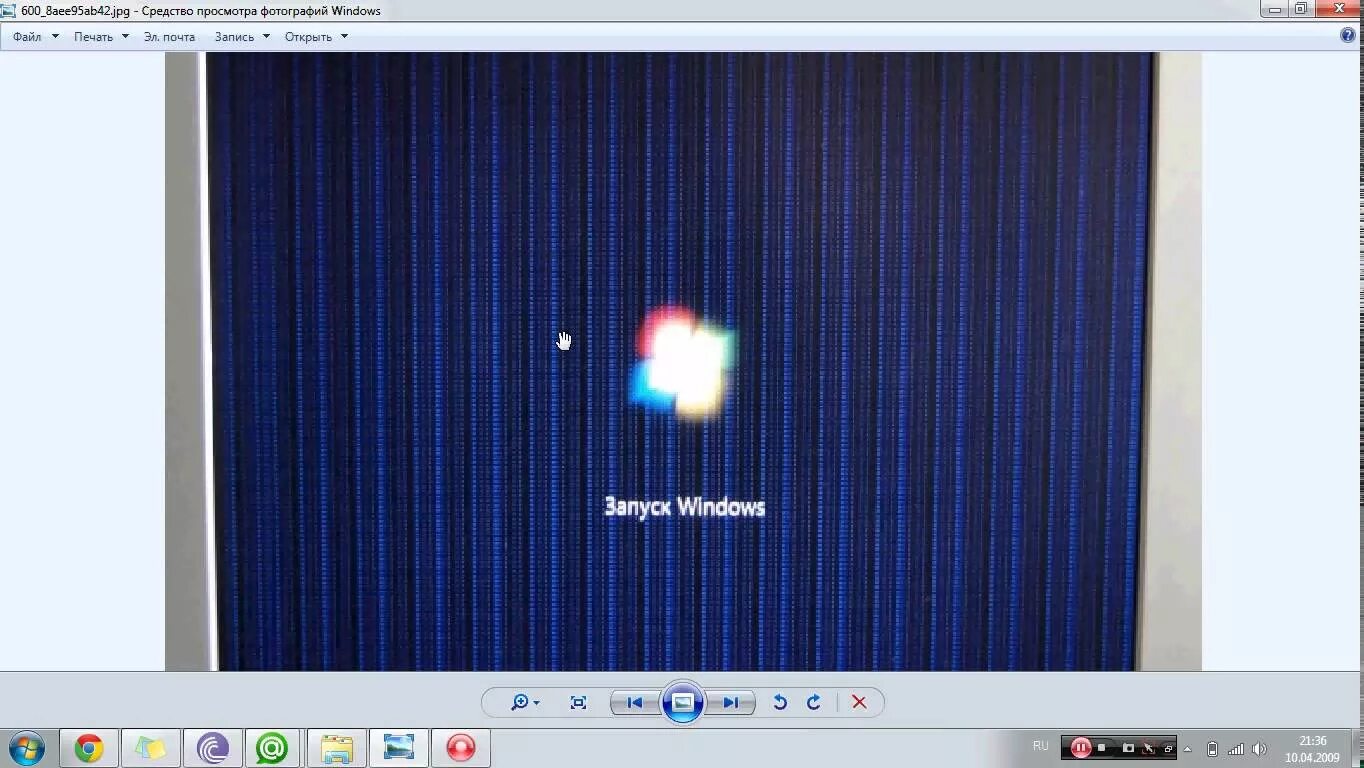Open the help question mark icon
Viewport: 1364px width, 768px height.
click(1348, 35)
